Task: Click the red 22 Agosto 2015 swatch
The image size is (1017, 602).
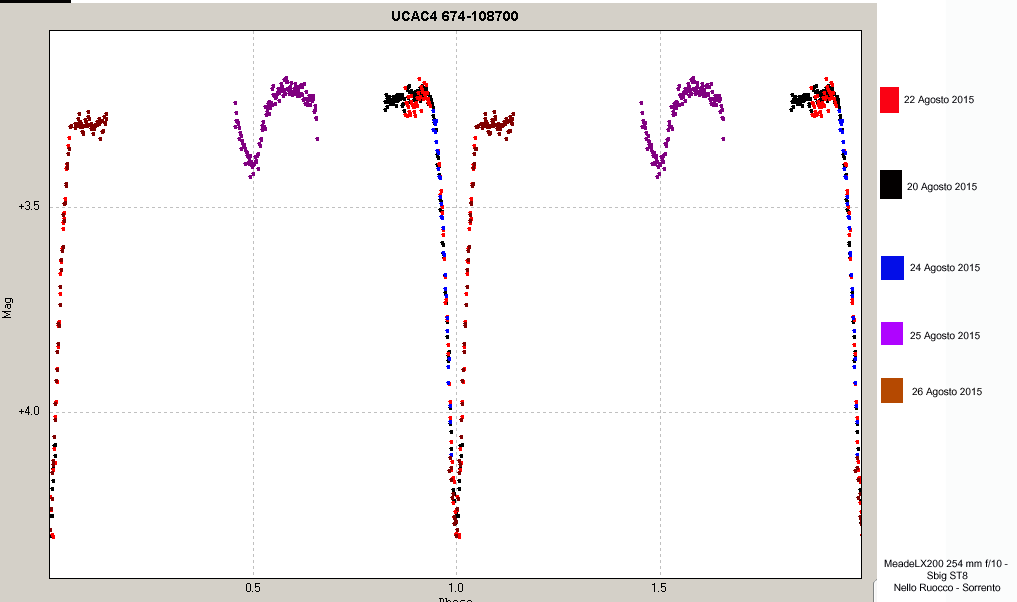Action: [889, 100]
